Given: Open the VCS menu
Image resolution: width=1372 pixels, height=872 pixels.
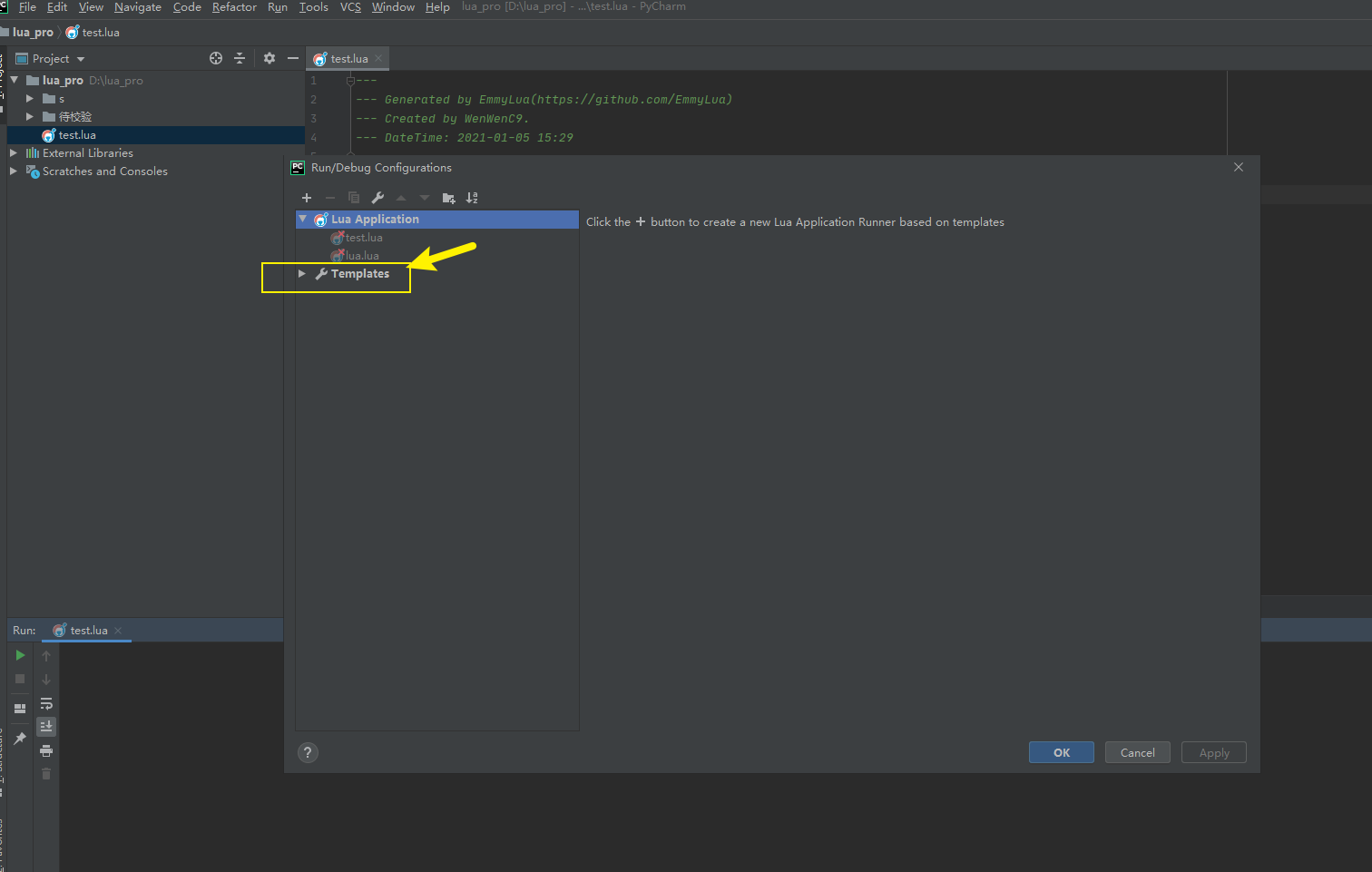Looking at the screenshot, I should click(350, 7).
